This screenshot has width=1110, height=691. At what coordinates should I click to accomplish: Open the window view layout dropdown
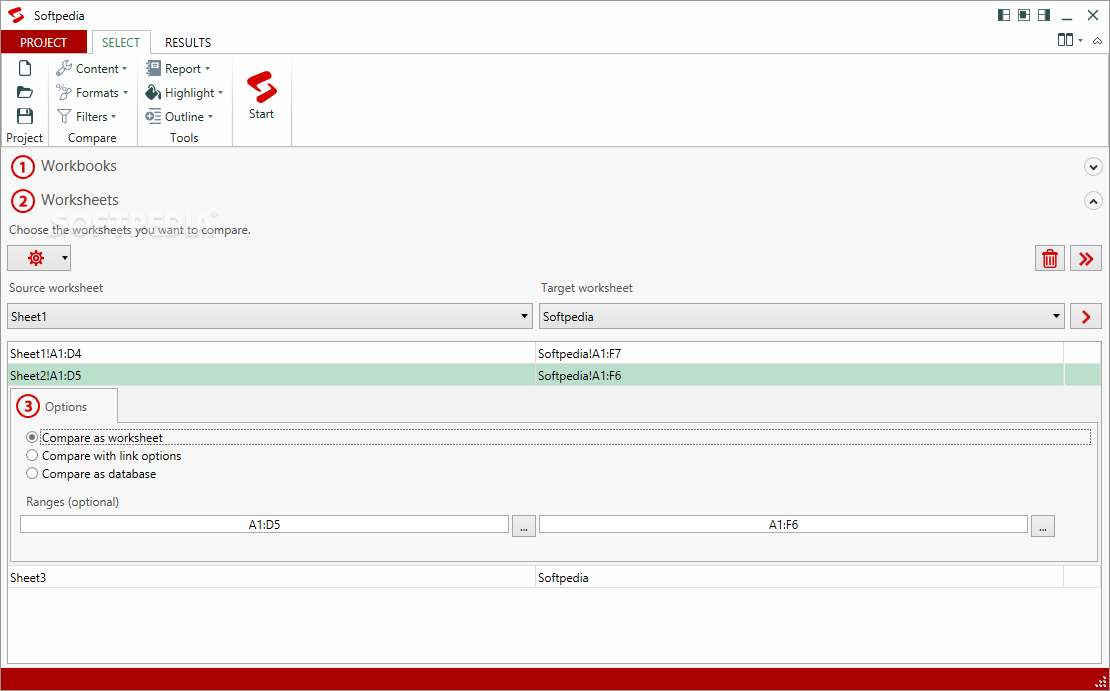[1070, 40]
